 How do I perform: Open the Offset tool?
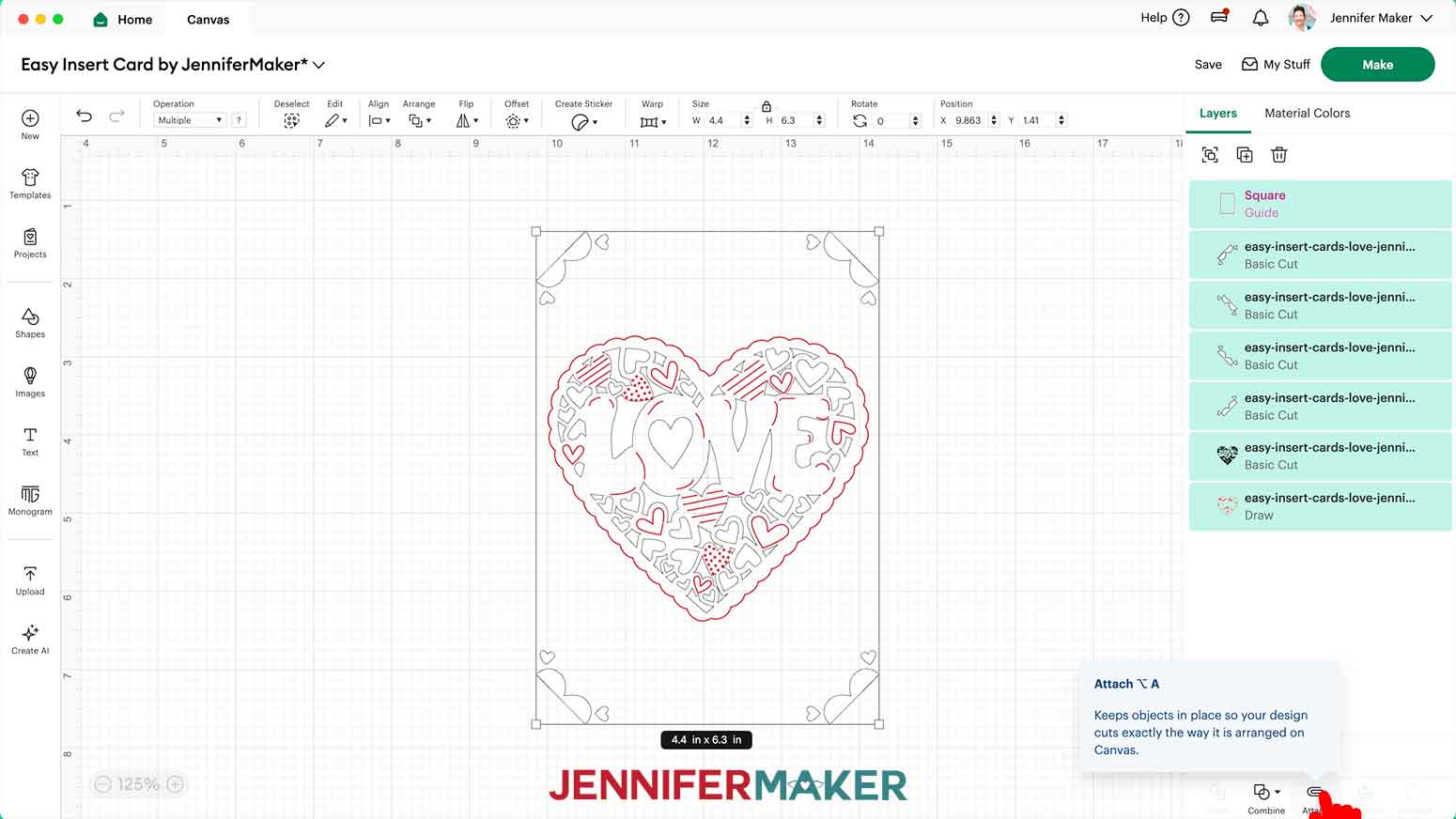517,121
